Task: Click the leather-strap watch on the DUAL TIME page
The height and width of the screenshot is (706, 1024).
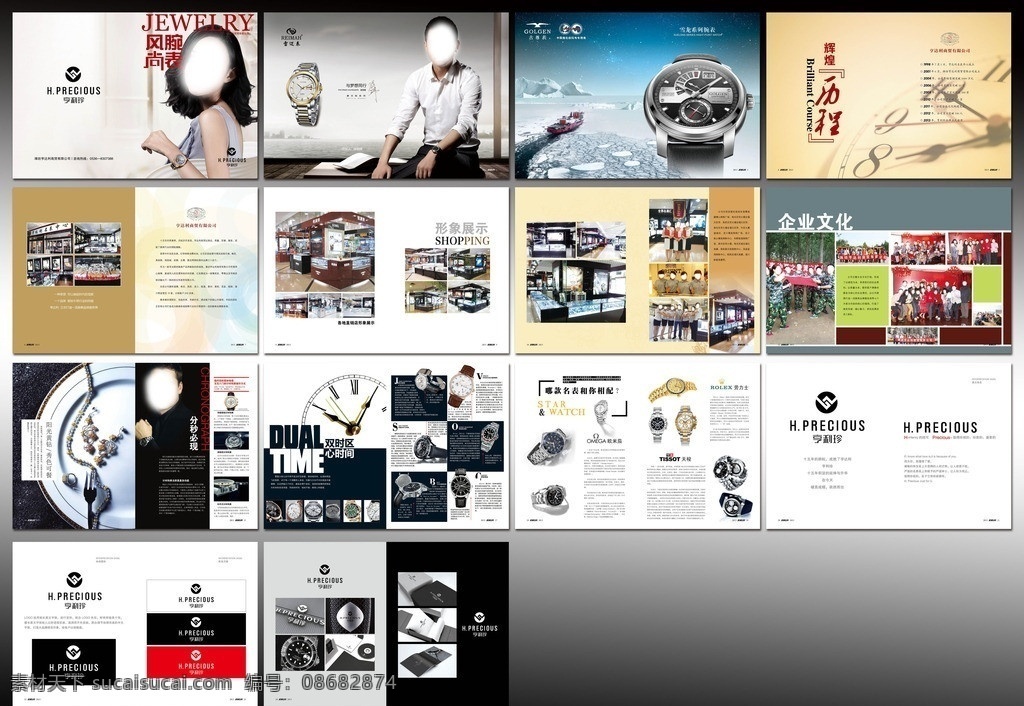Action: (x=461, y=385)
